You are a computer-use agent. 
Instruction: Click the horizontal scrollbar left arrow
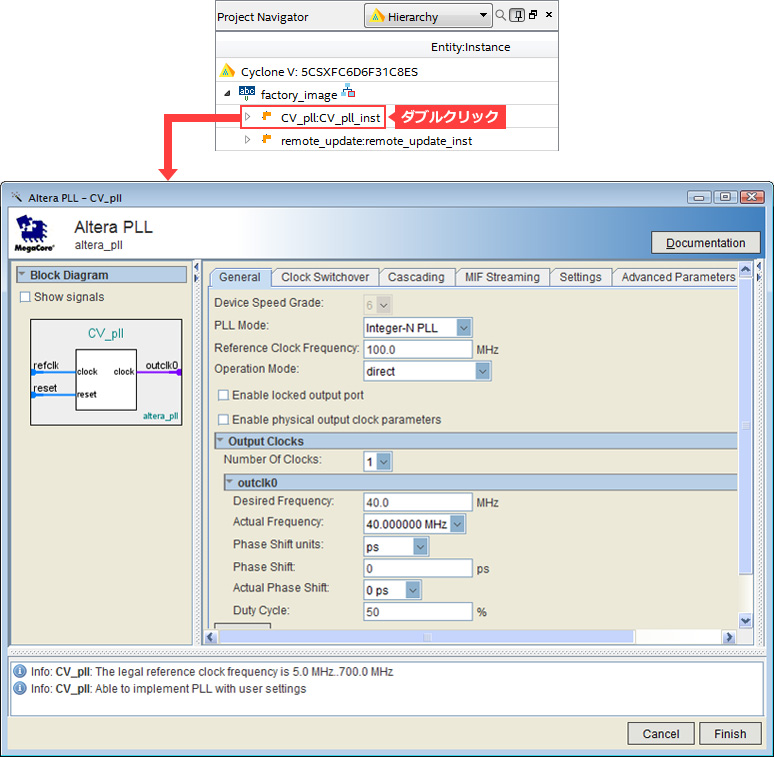tap(211, 637)
